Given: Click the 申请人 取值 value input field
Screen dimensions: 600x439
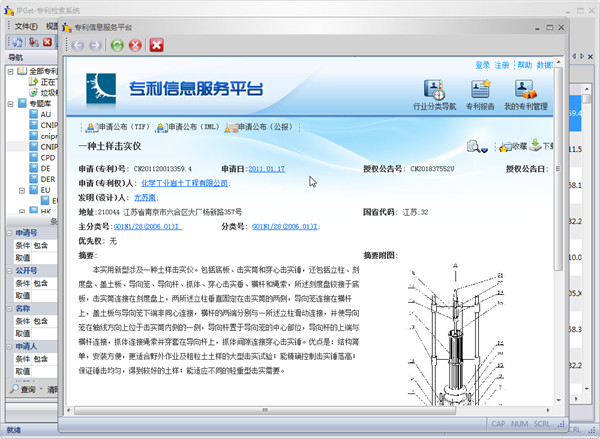Looking at the screenshot, I should click(44, 372).
